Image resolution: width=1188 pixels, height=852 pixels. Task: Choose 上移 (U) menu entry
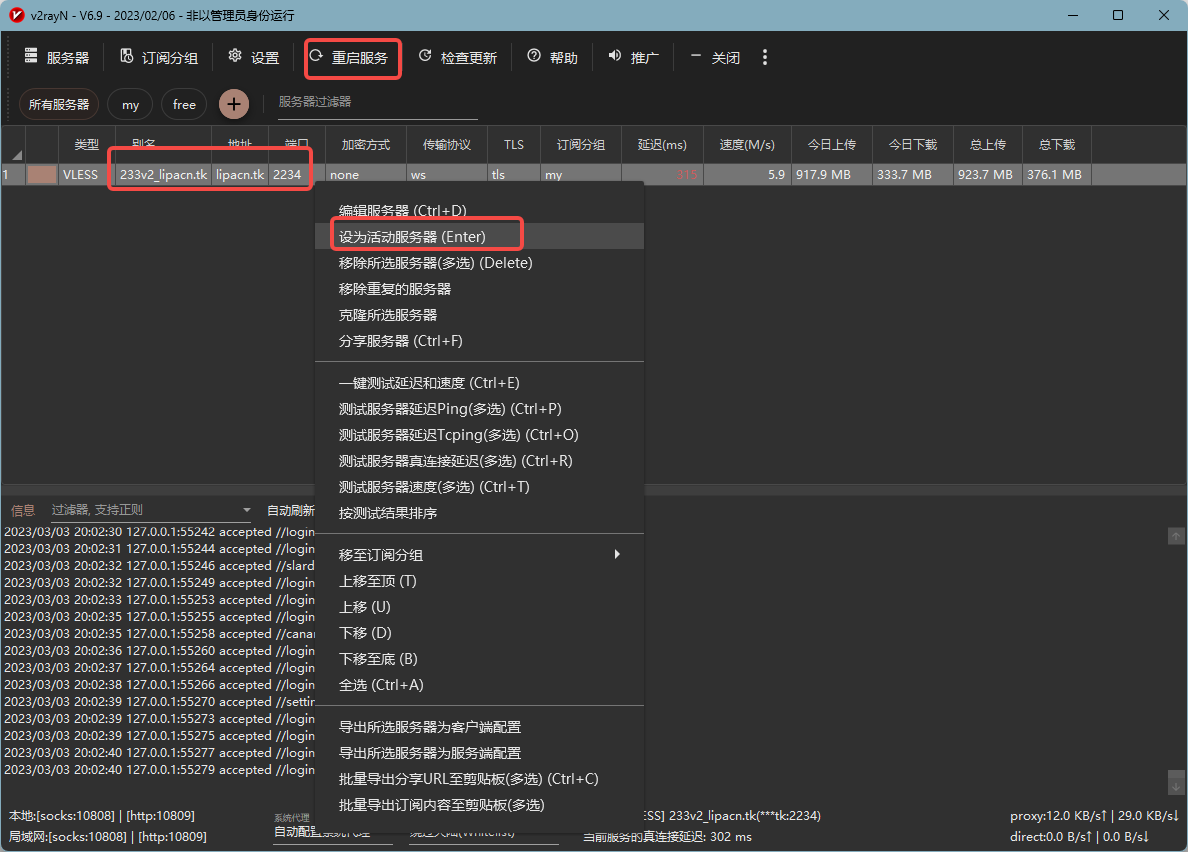[479, 607]
